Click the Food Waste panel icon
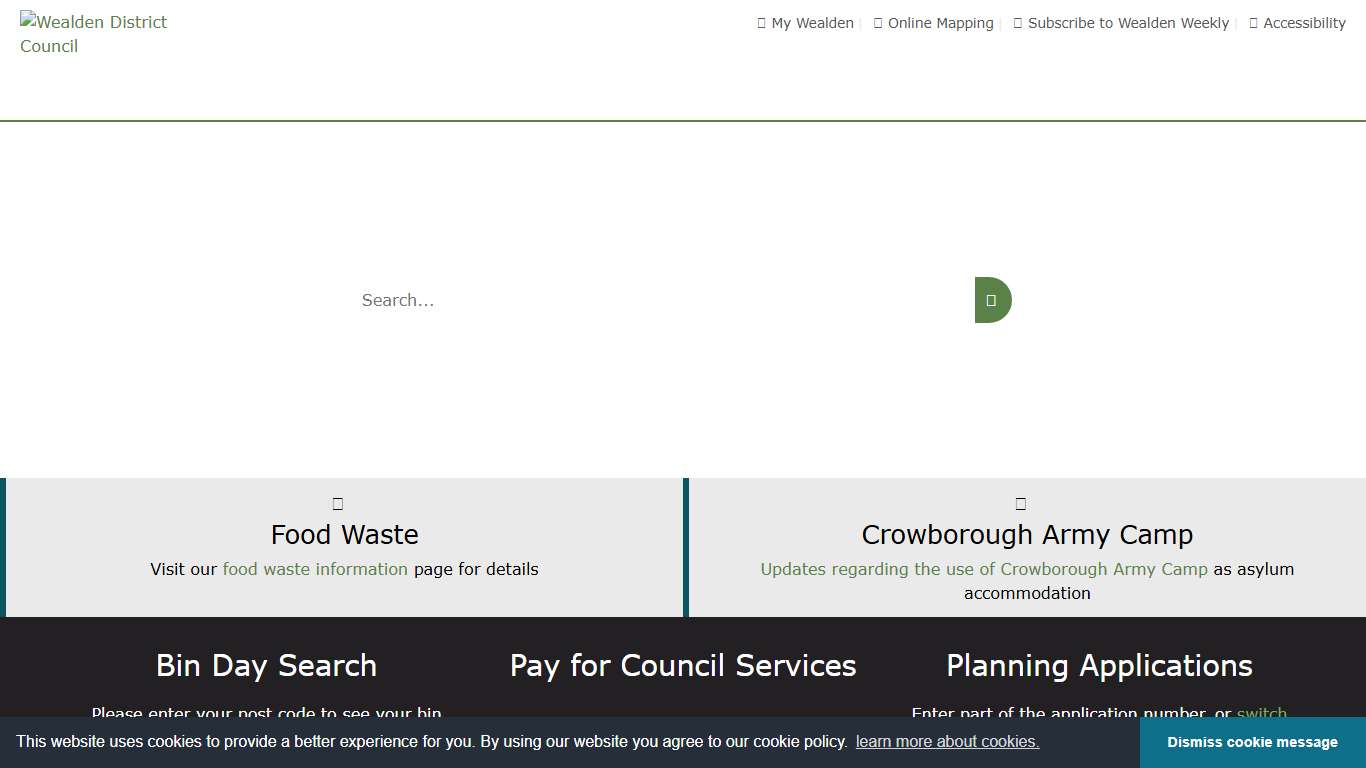The height and width of the screenshot is (768, 1366). pos(337,503)
